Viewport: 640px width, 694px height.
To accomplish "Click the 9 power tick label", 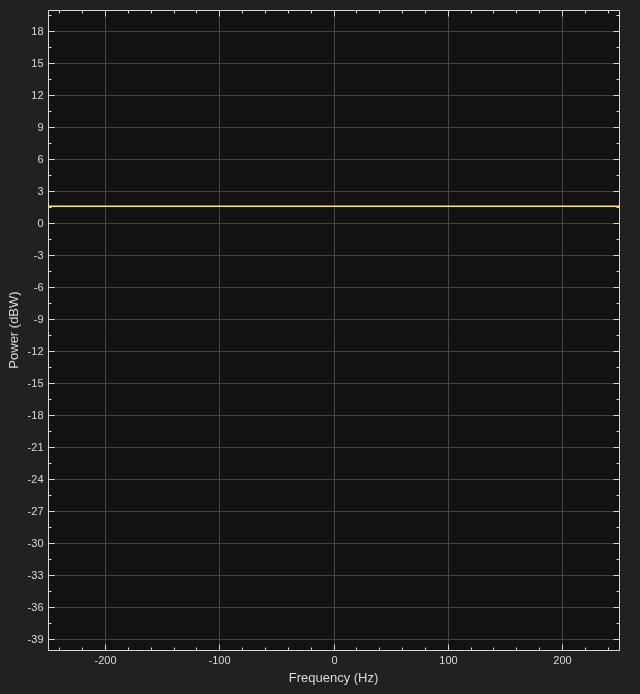I will (41, 127).
